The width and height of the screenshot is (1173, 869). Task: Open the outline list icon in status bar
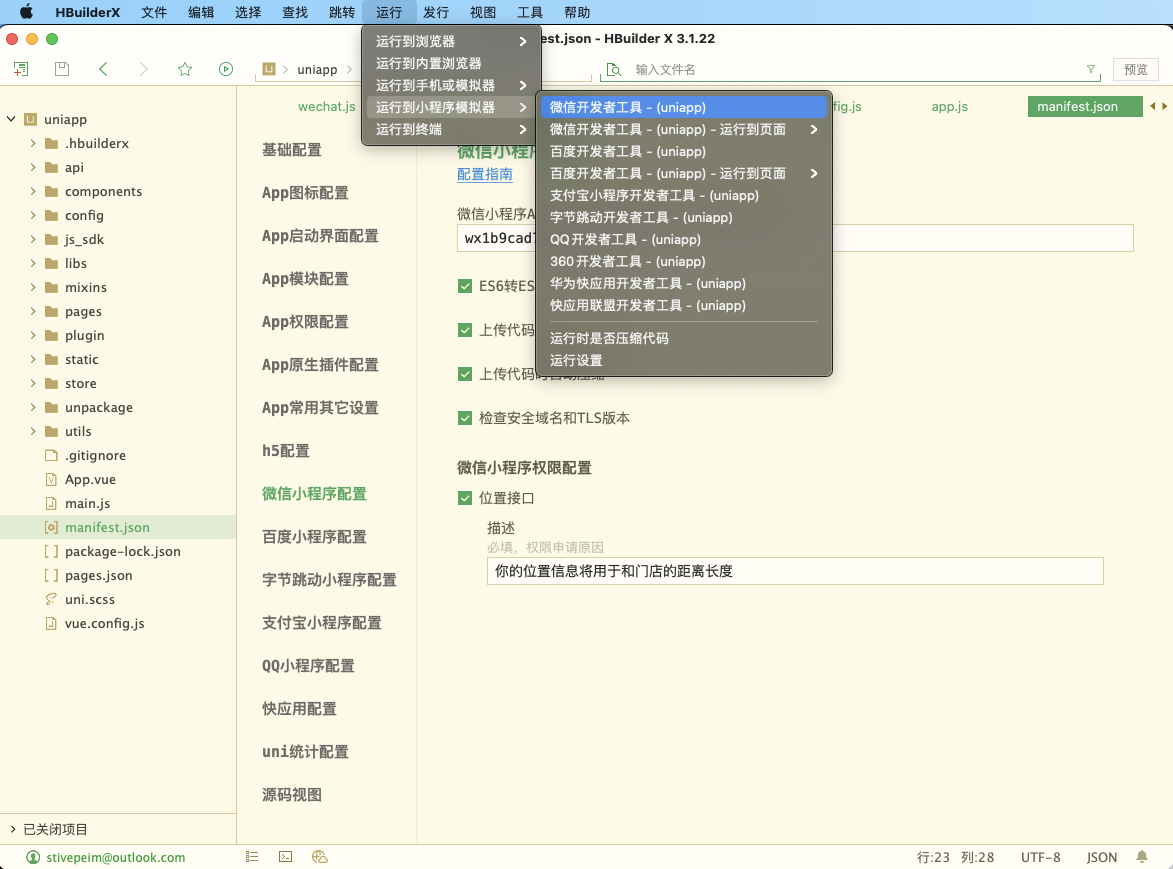click(x=252, y=857)
